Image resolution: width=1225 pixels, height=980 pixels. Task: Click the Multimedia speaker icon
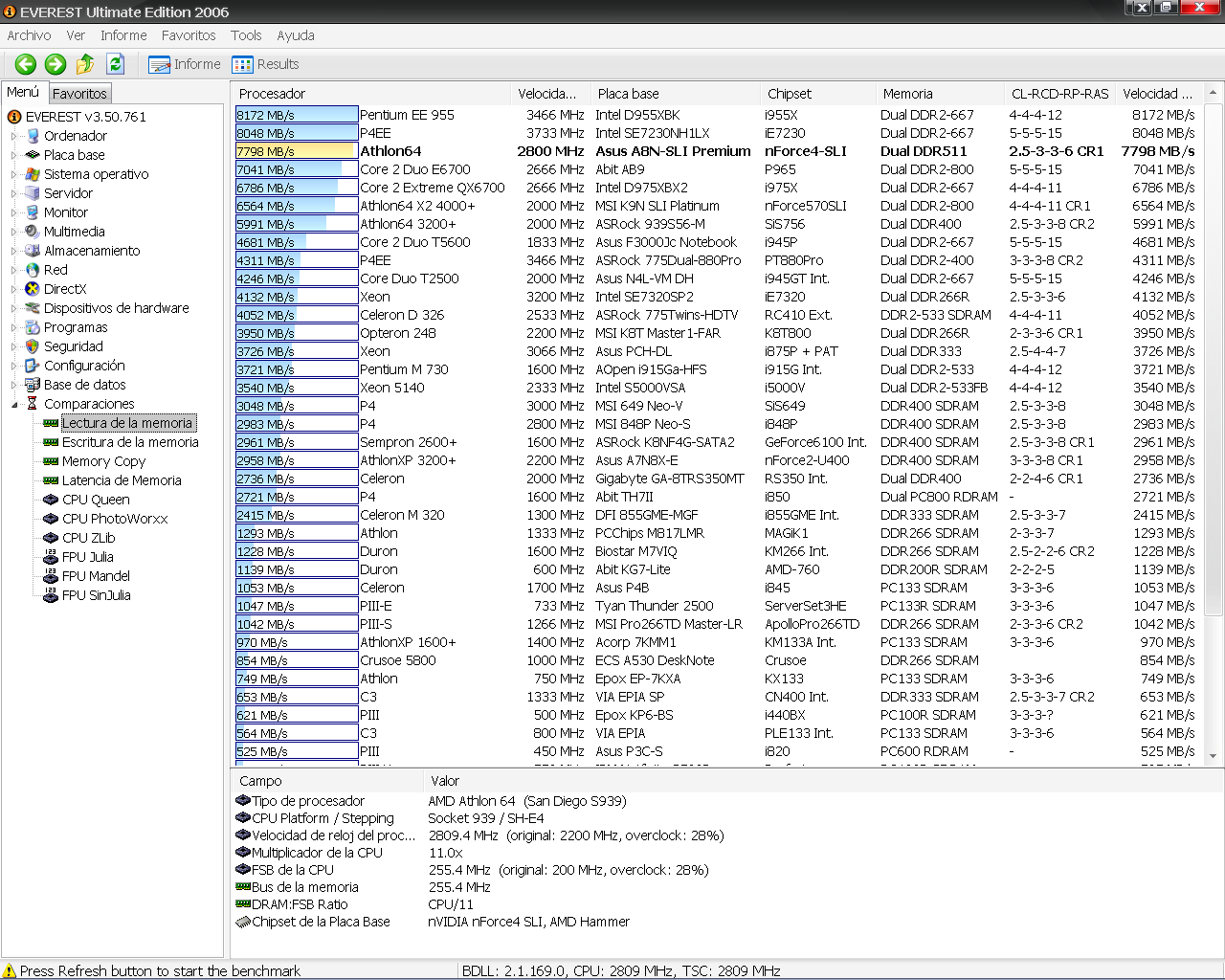(33, 232)
